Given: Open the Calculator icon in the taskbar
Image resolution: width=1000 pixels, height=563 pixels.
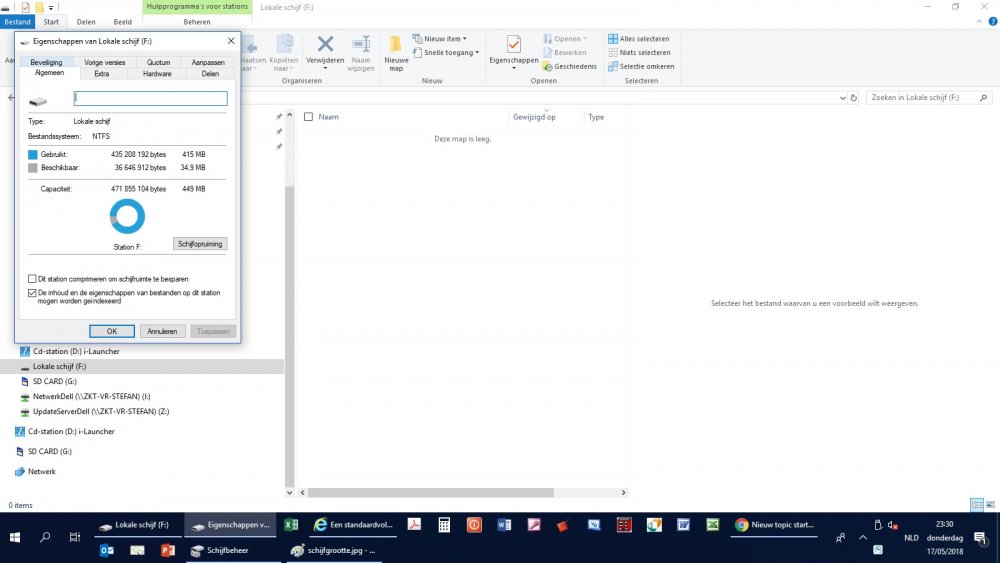Looking at the screenshot, I should (445, 524).
